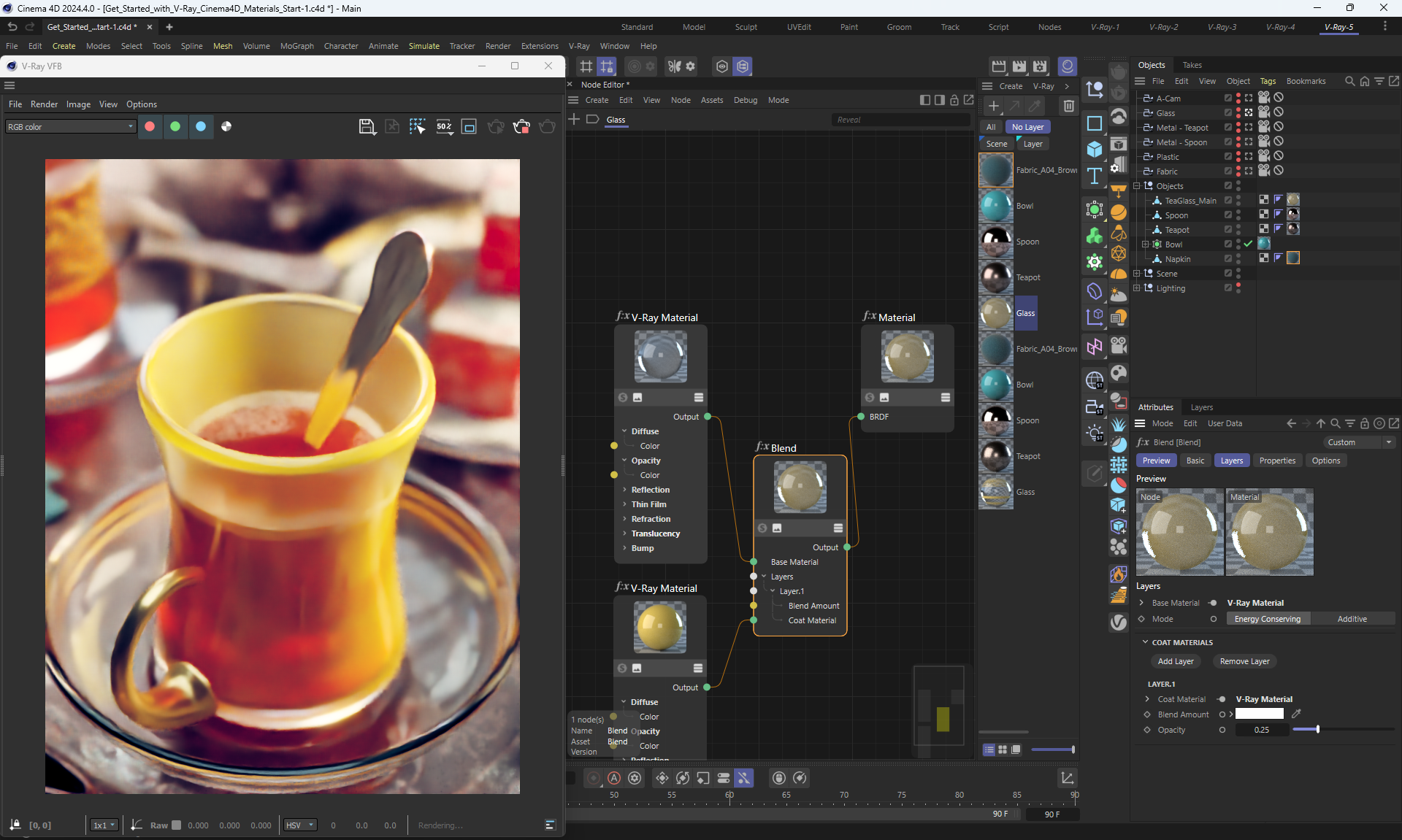Click the save image icon in VFB
Screen dimensions: 1402x840
coord(367,127)
